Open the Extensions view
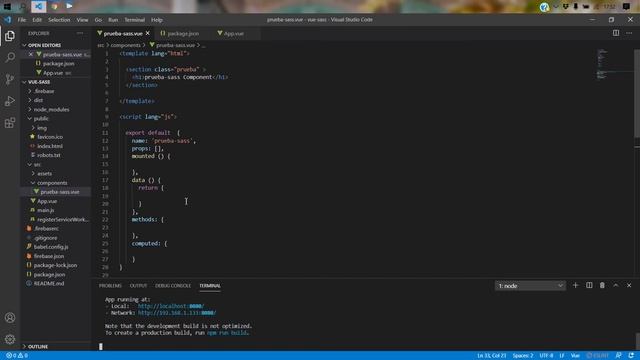Viewport: 640px width, 360px height. pos(10,123)
